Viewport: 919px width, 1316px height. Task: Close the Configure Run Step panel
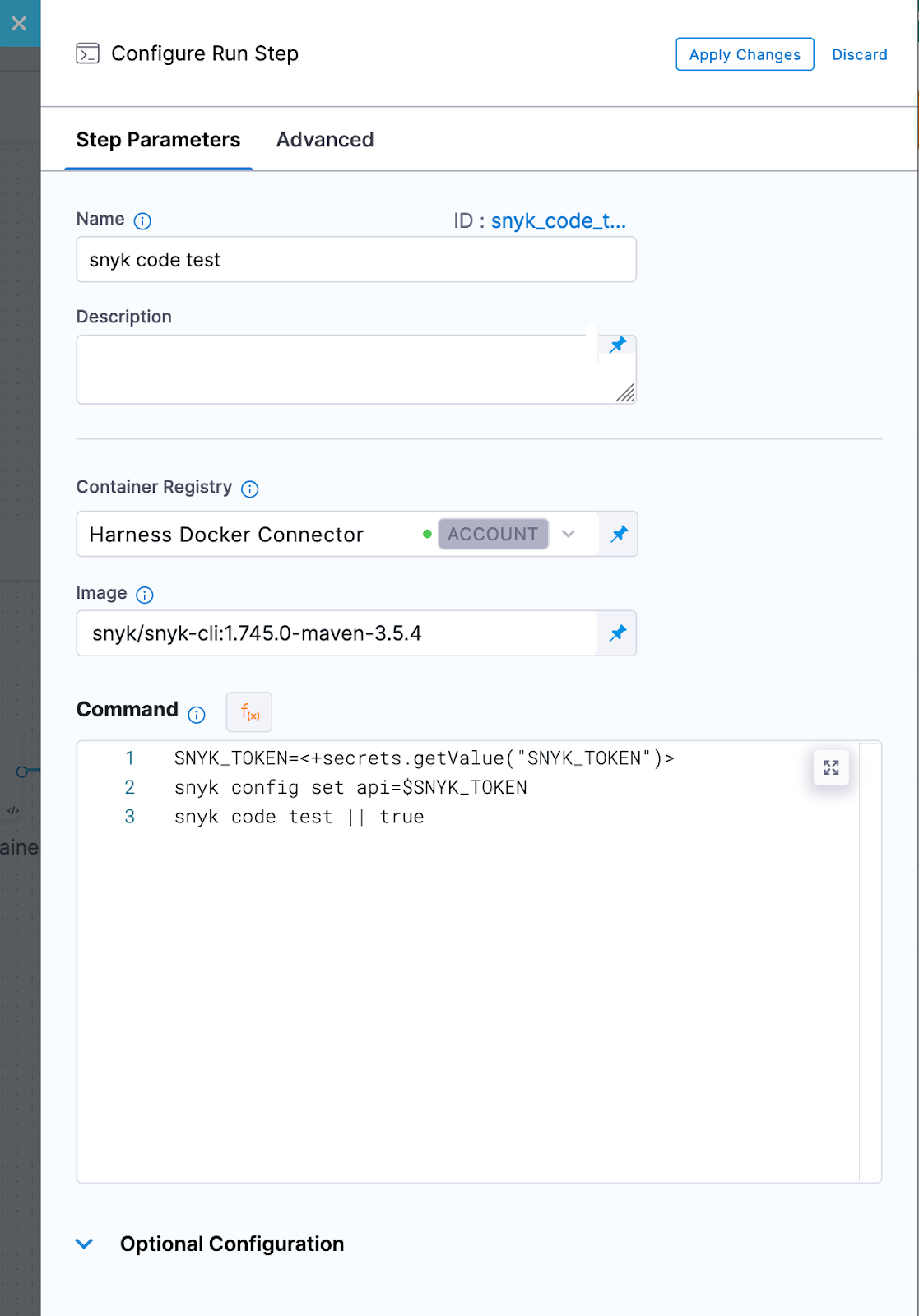[x=19, y=24]
